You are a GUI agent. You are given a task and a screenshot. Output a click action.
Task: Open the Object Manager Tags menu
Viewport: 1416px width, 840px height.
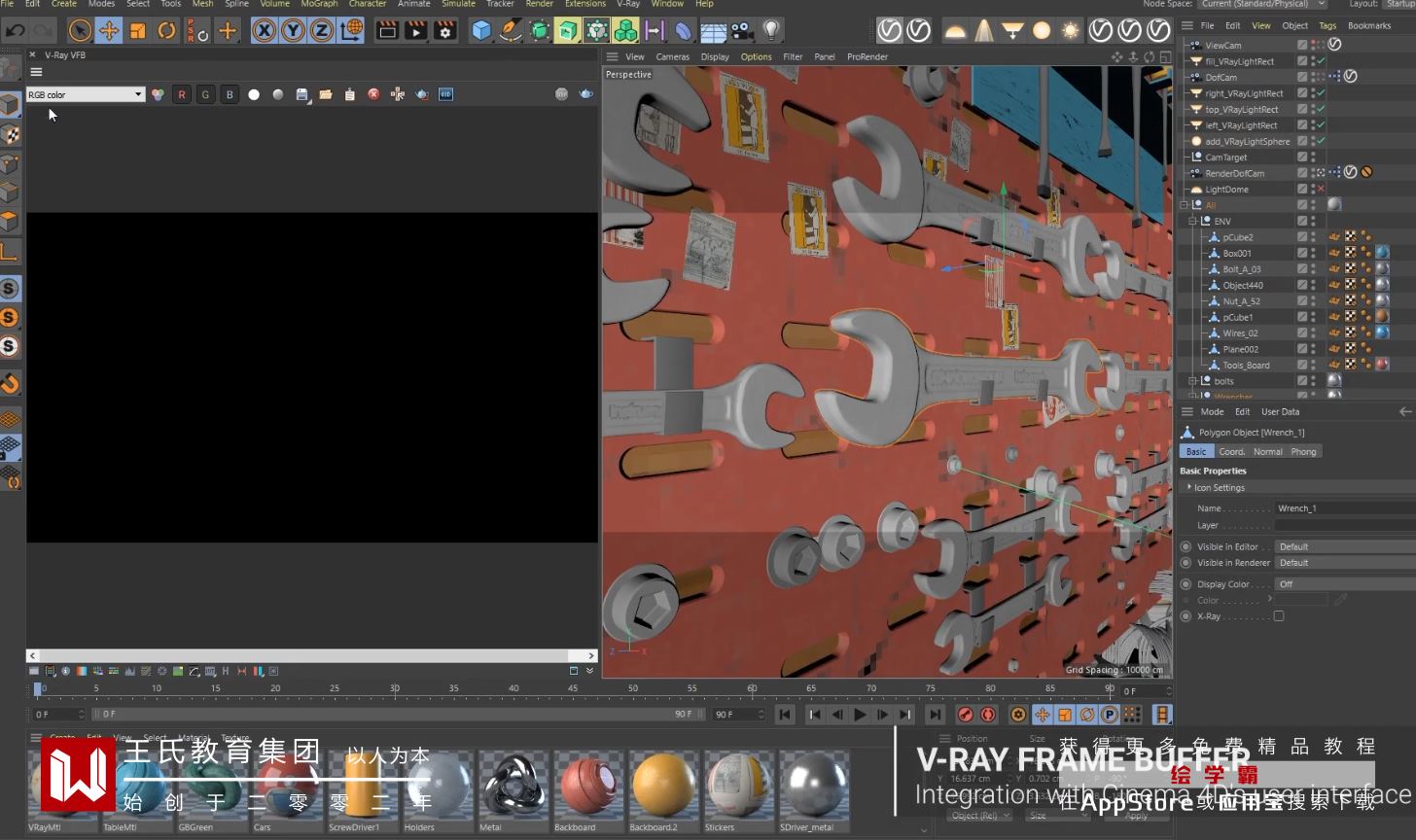(x=1327, y=25)
